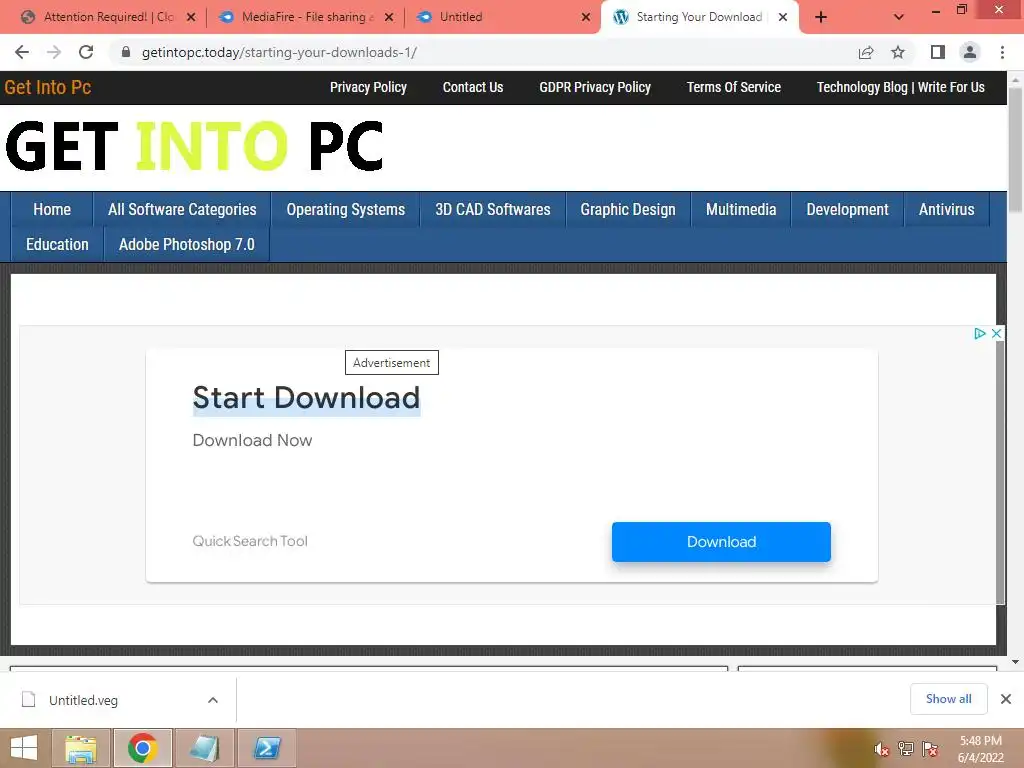This screenshot has height=768, width=1024.
Task: Open the Development category
Action: [x=848, y=210]
